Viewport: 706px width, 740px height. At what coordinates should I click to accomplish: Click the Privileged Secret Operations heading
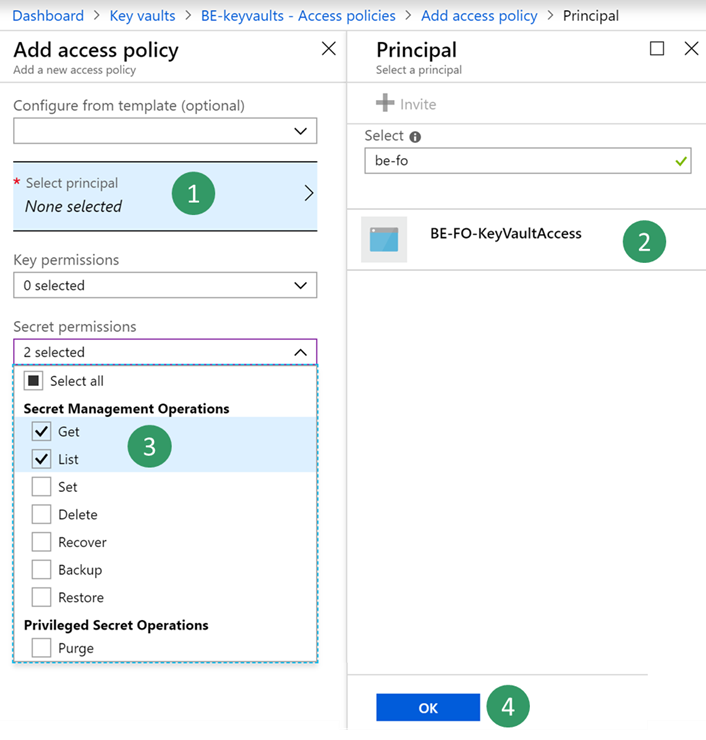116,625
